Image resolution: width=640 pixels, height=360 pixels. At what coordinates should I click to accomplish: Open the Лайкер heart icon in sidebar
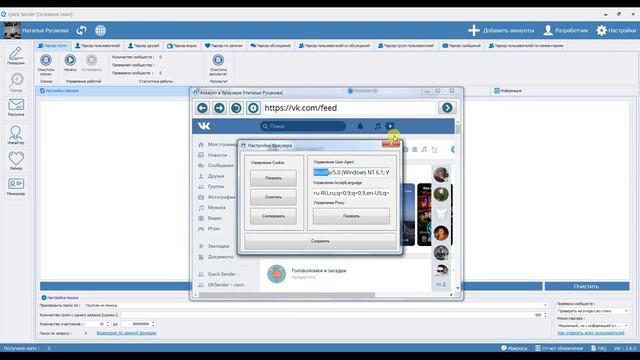click(x=16, y=160)
